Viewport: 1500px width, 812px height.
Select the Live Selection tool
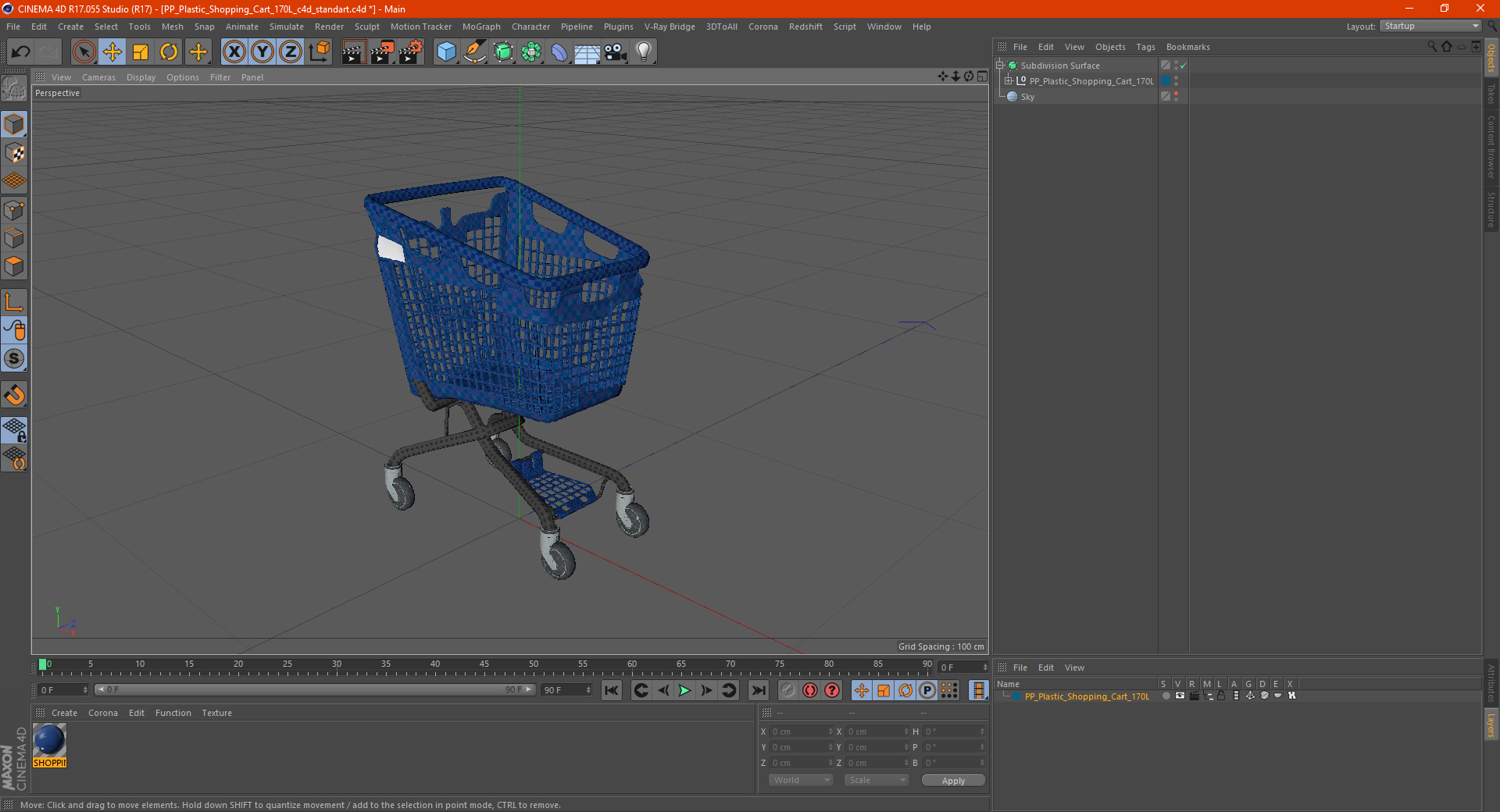click(84, 52)
